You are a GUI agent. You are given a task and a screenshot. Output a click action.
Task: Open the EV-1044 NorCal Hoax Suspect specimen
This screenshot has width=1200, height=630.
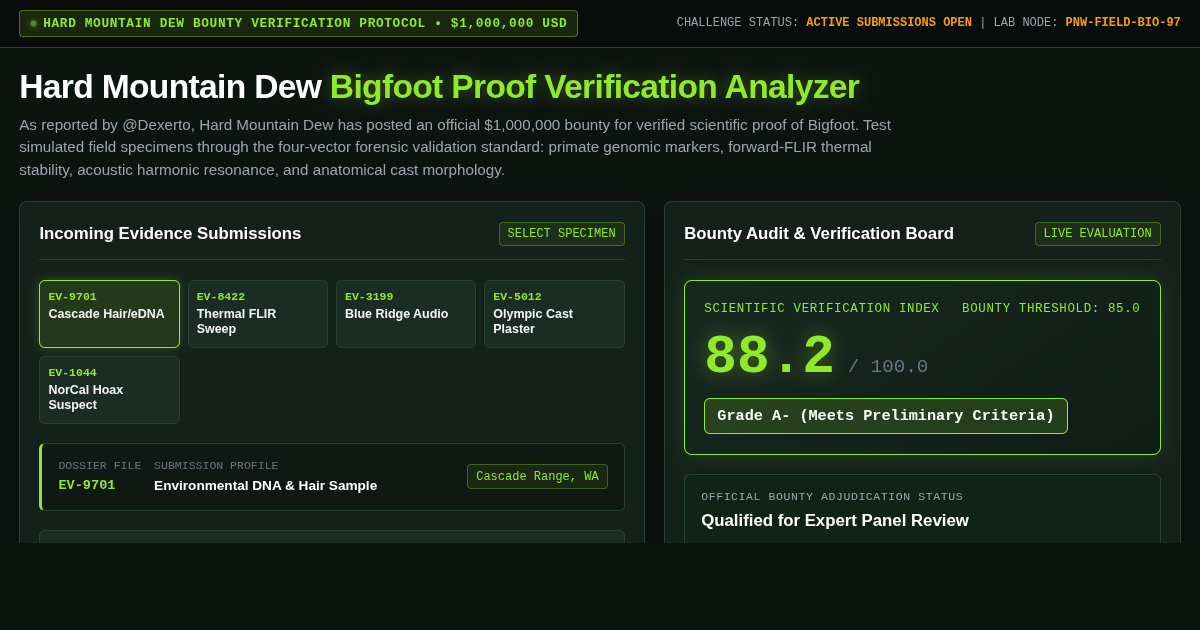(x=109, y=390)
